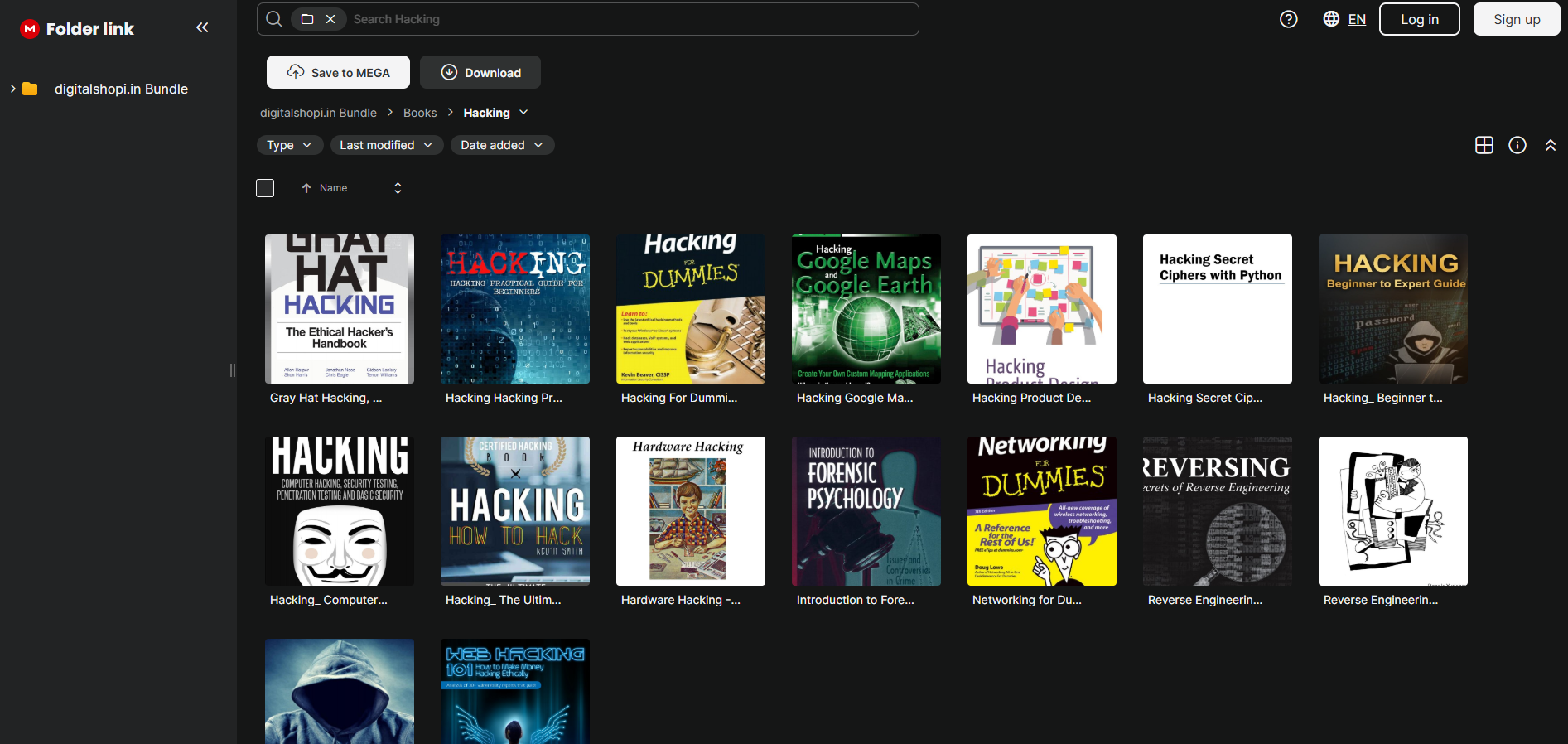Select file name 'Hacking Hacking Pr...'
Image resolution: width=1568 pixels, height=744 pixels.
504,398
